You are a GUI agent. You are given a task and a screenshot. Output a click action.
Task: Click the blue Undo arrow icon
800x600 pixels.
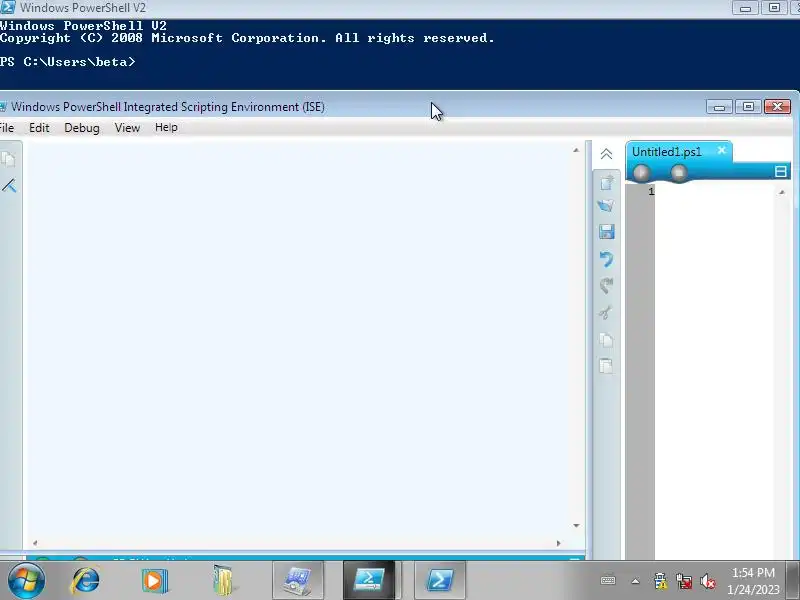606,259
